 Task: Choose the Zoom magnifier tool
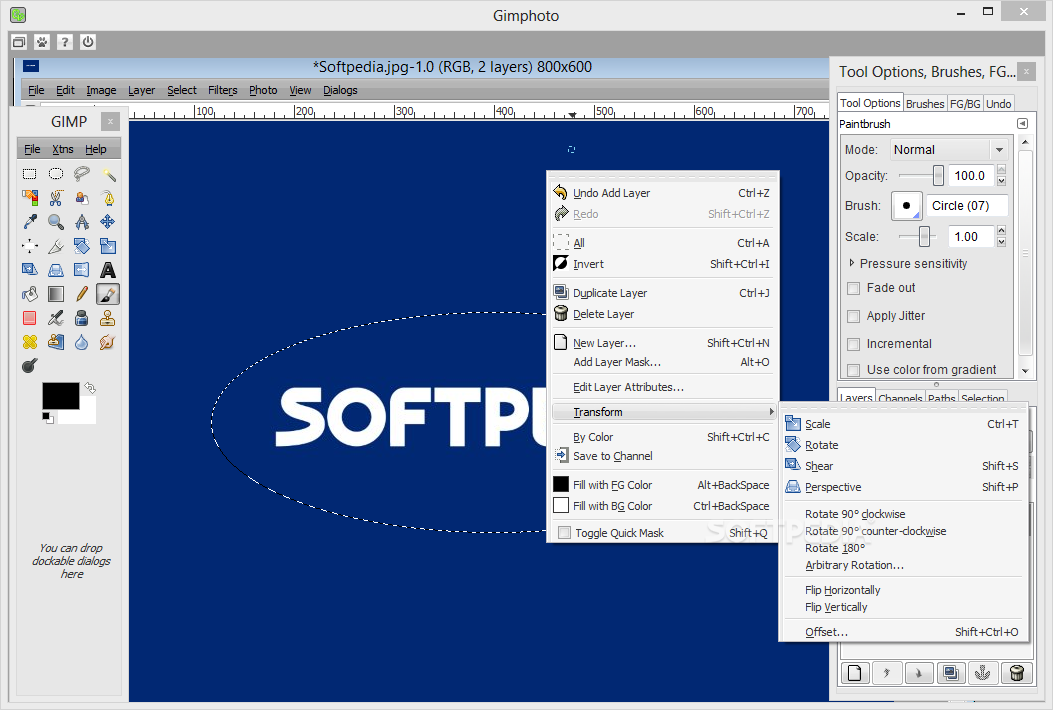(x=56, y=222)
